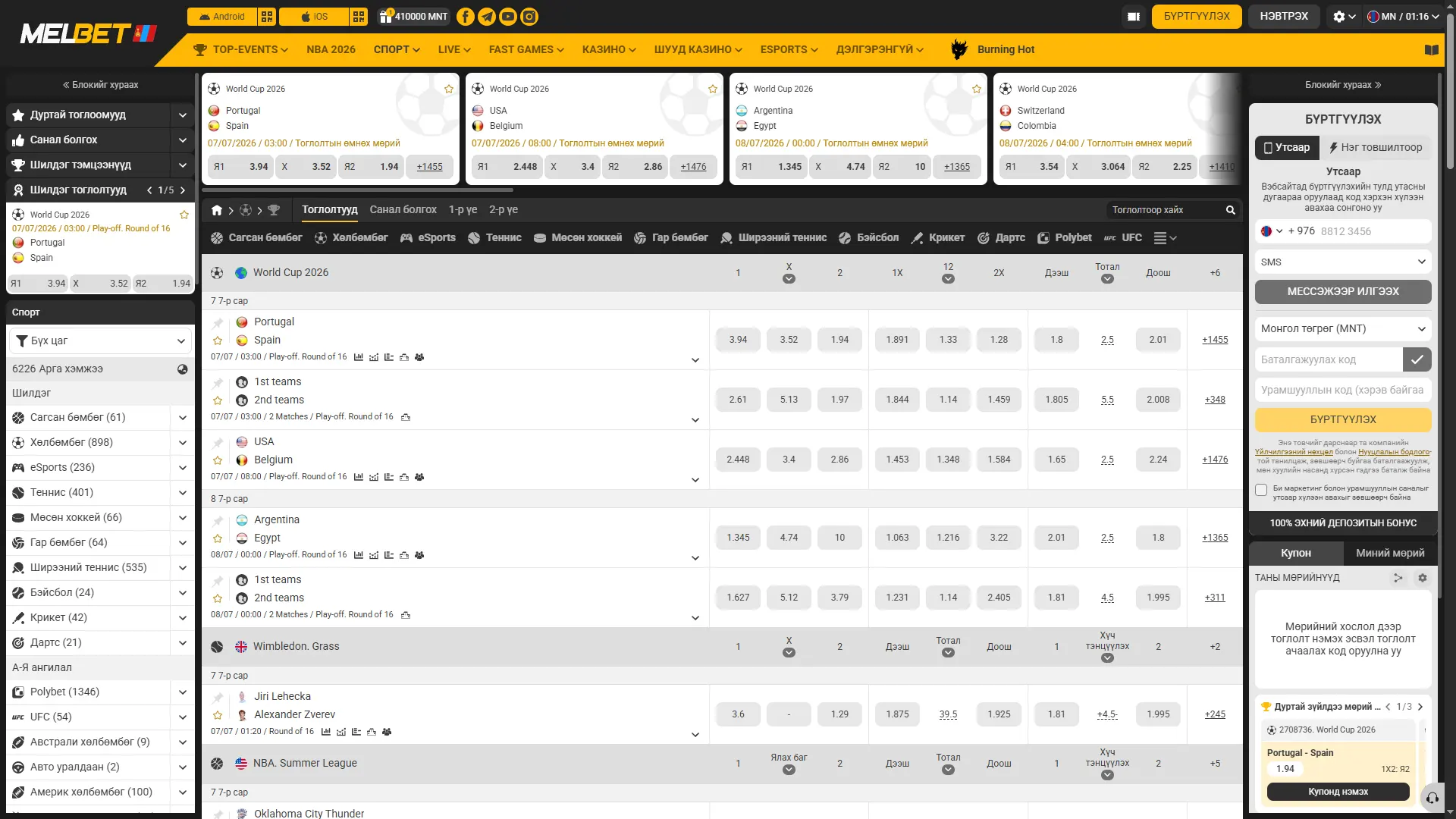Click the live support headset icon

(x=1432, y=797)
